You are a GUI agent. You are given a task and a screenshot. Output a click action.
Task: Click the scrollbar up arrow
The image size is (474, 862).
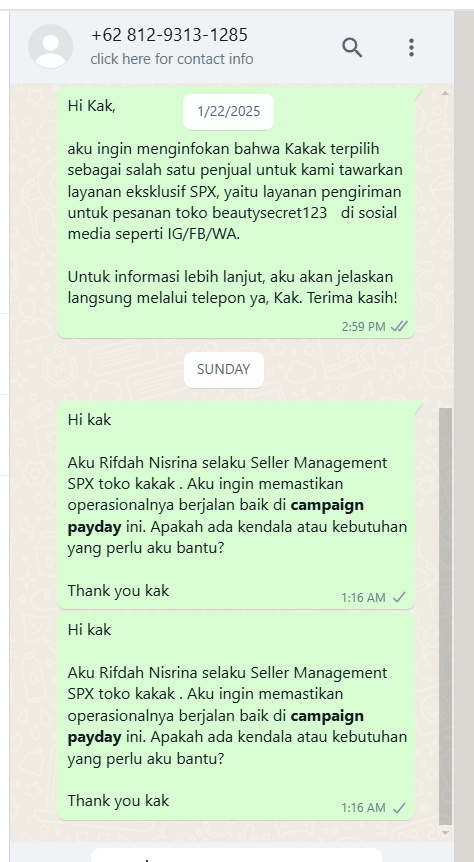(445, 93)
